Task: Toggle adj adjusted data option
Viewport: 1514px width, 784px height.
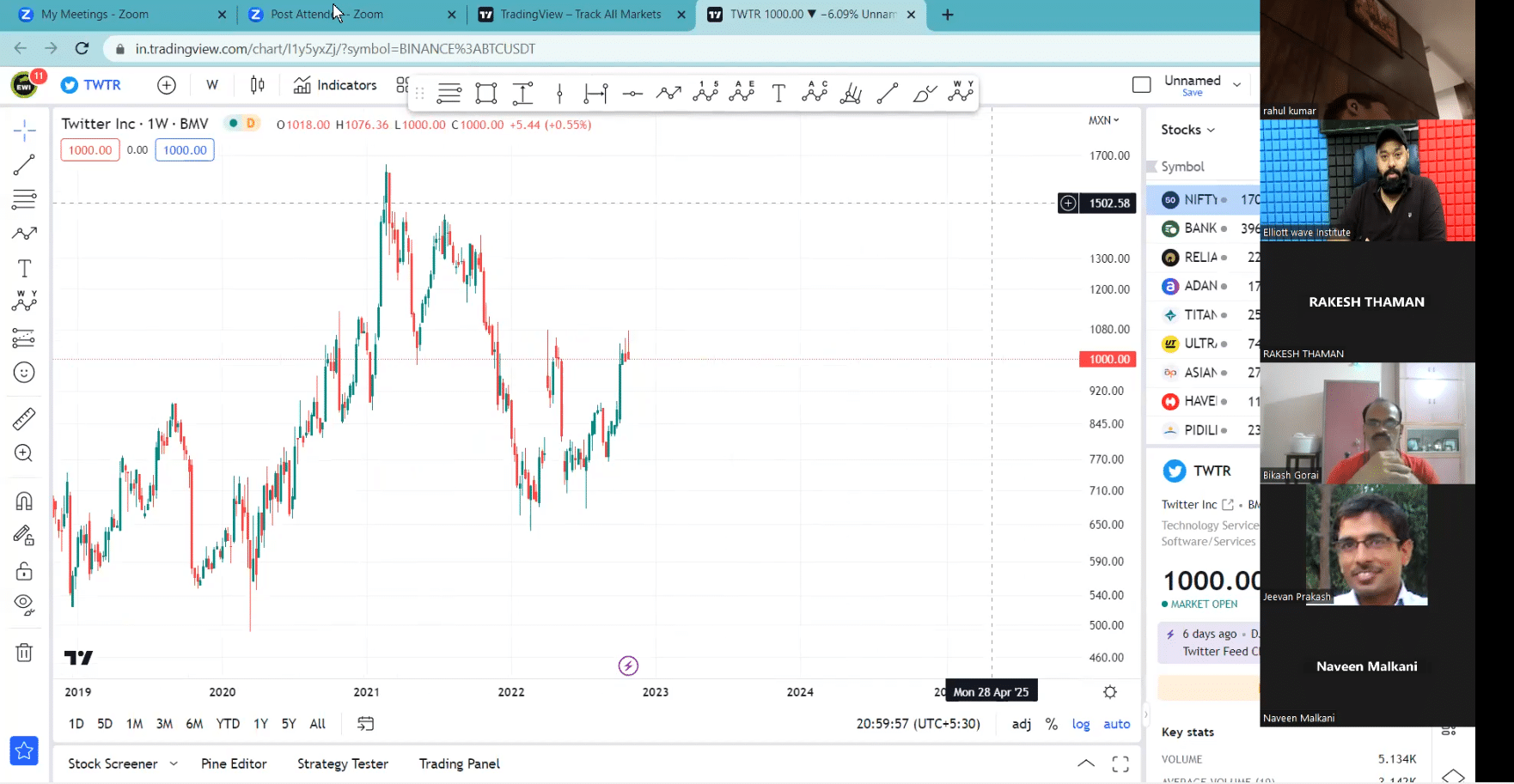Action: point(1022,724)
